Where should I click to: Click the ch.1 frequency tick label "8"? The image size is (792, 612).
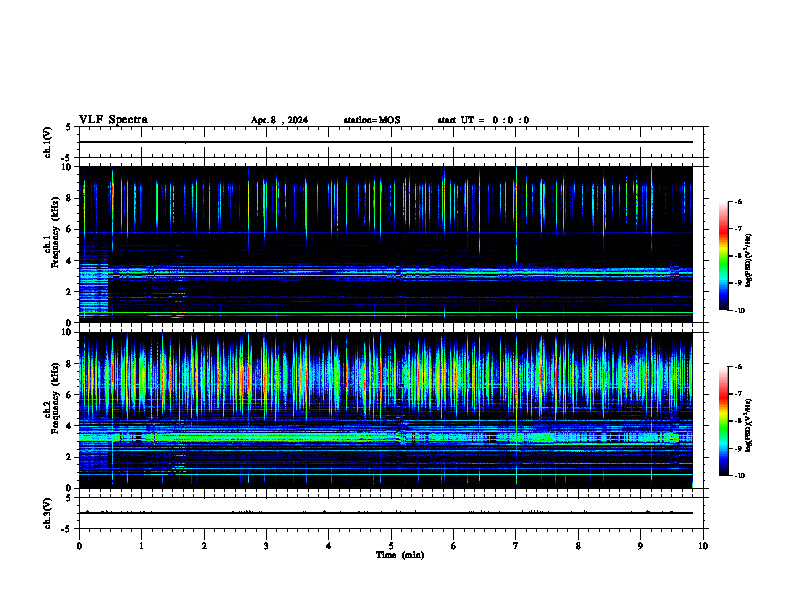click(69, 198)
